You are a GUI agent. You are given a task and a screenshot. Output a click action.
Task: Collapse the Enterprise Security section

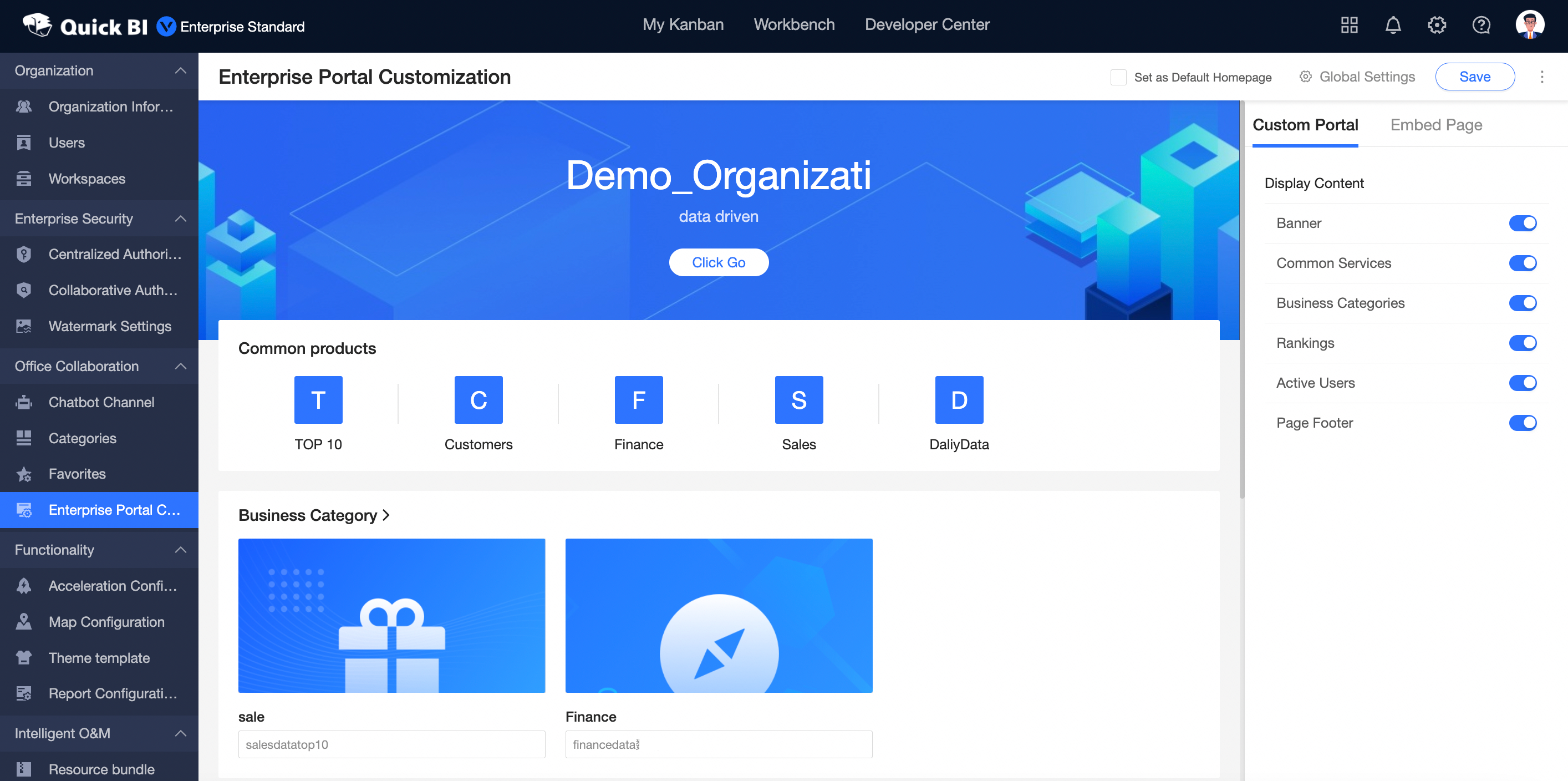tap(180, 219)
